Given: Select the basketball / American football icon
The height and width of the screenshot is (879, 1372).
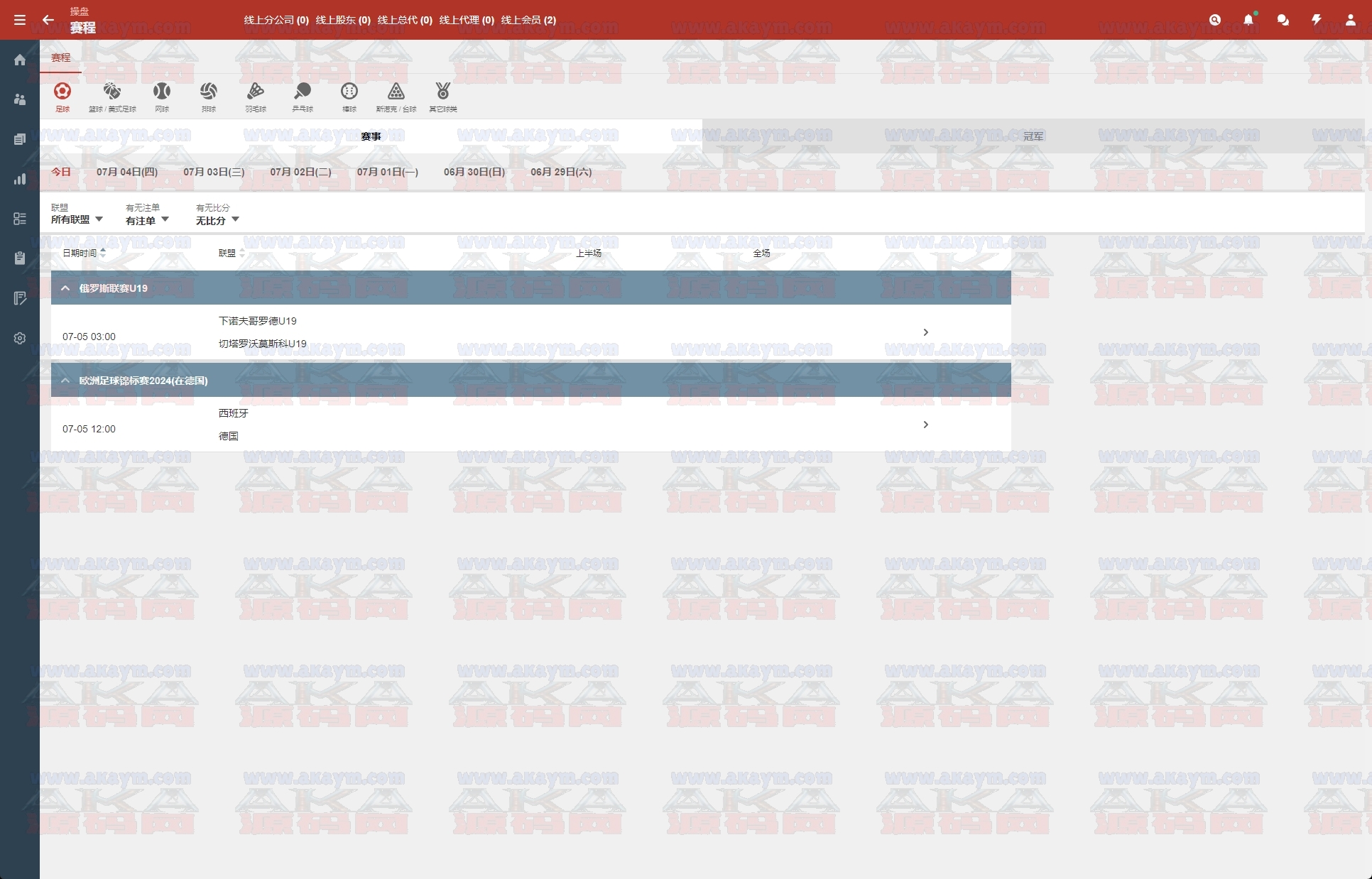Looking at the screenshot, I should click(112, 92).
